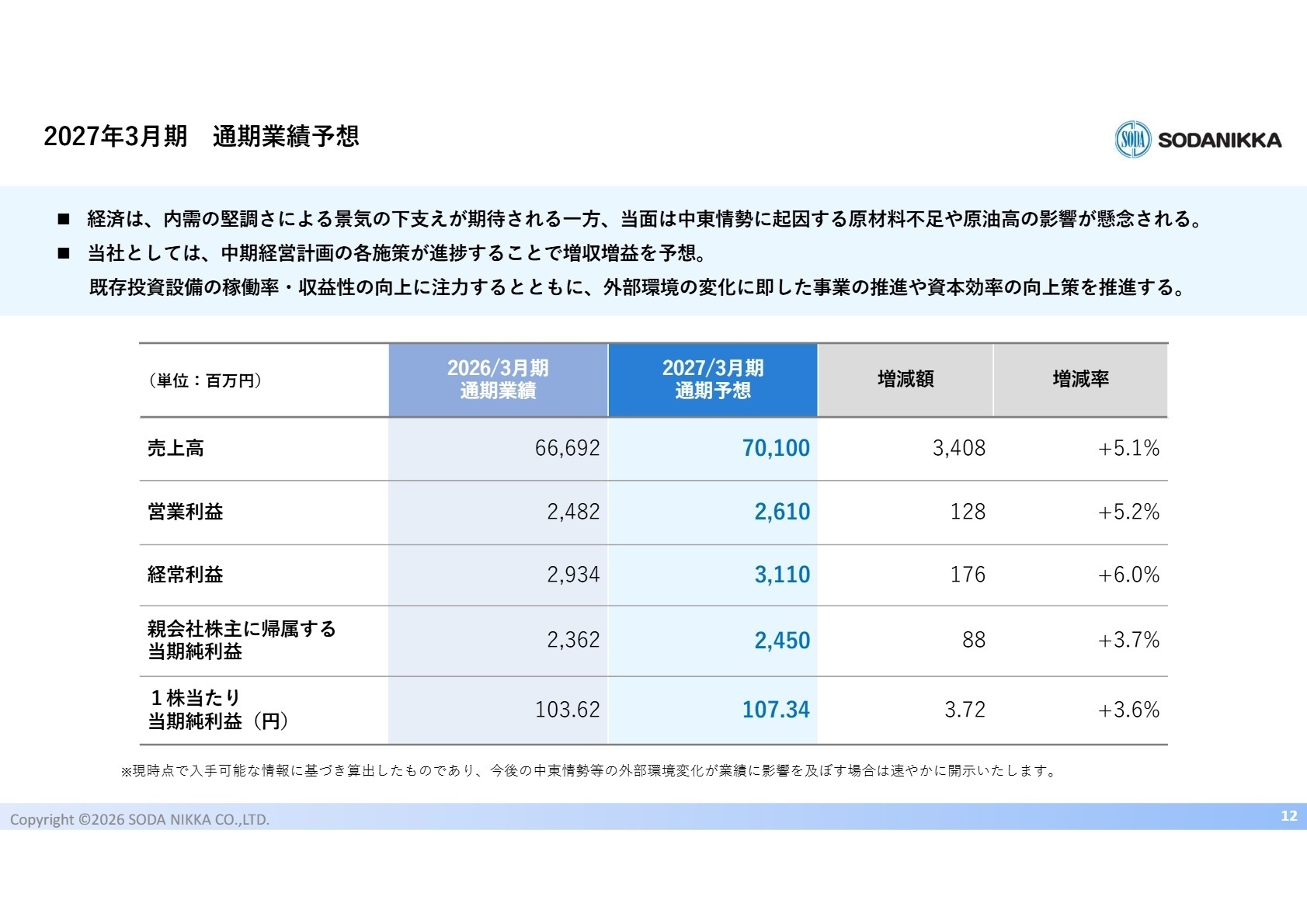Click the 2,362 net profit value
1307x924 pixels.
[573, 640]
